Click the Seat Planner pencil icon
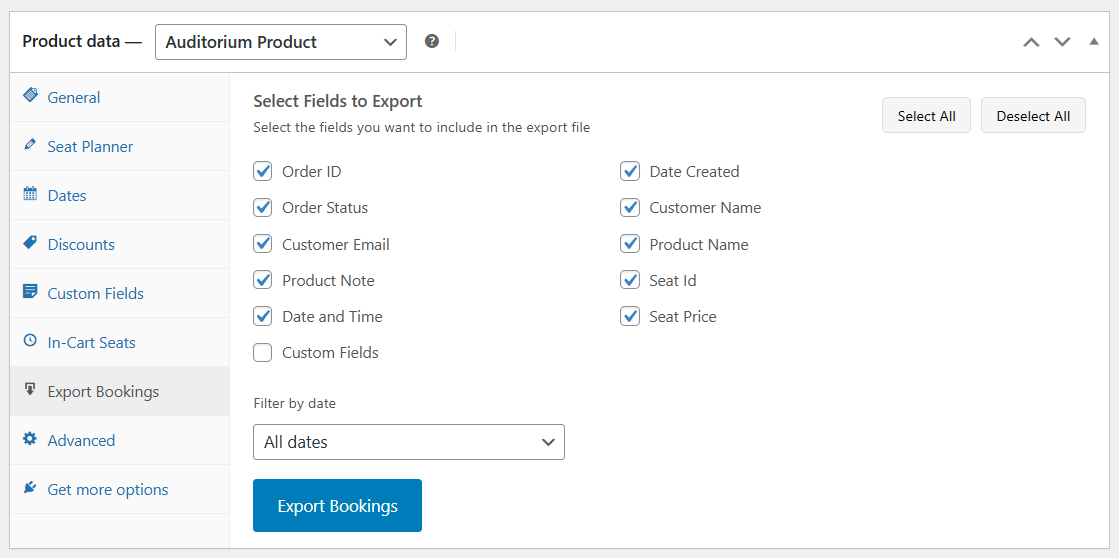The image size is (1119, 558). (30, 145)
